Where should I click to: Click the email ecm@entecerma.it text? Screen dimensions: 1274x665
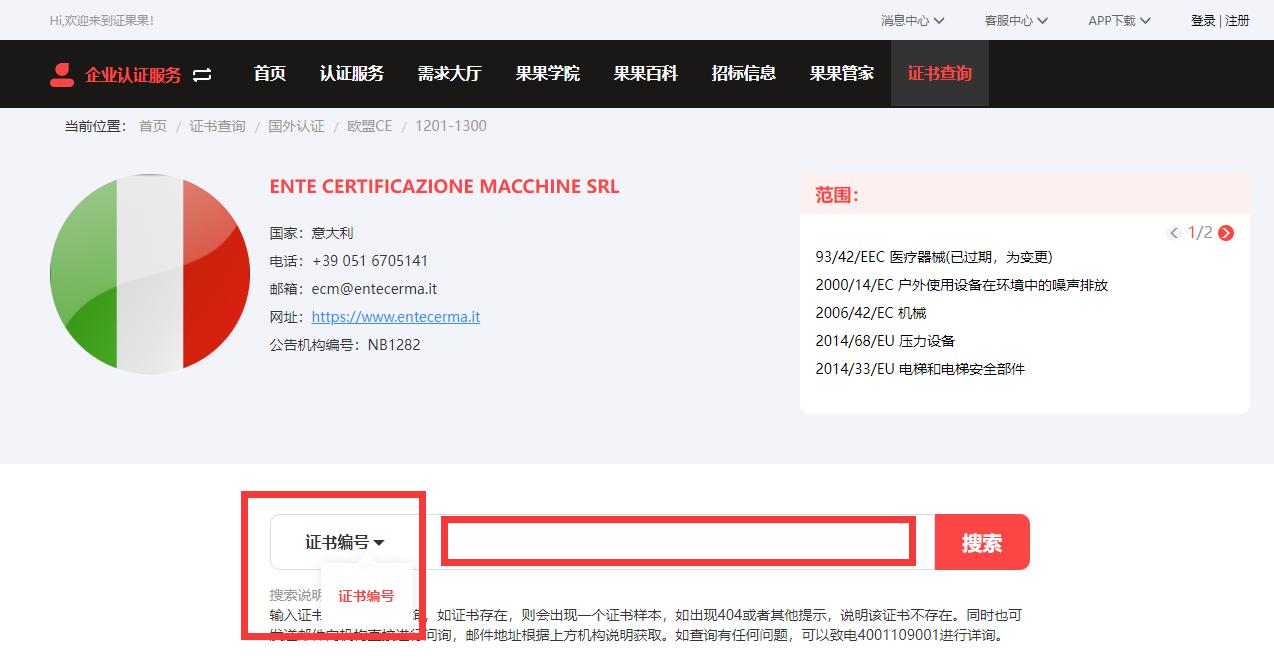374,289
